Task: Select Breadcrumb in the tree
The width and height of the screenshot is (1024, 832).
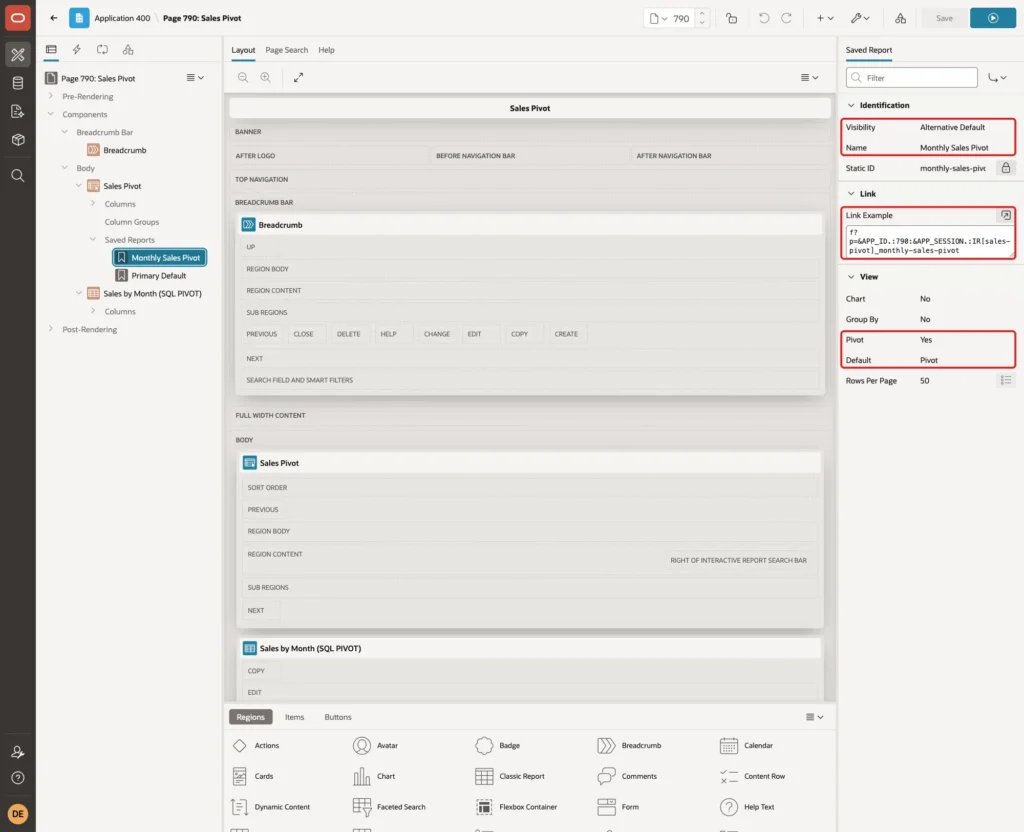Action: pyautogui.click(x=124, y=150)
